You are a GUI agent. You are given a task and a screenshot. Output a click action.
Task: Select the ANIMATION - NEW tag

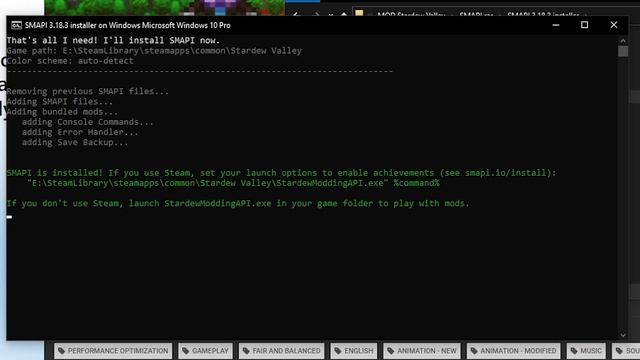tap(422, 351)
